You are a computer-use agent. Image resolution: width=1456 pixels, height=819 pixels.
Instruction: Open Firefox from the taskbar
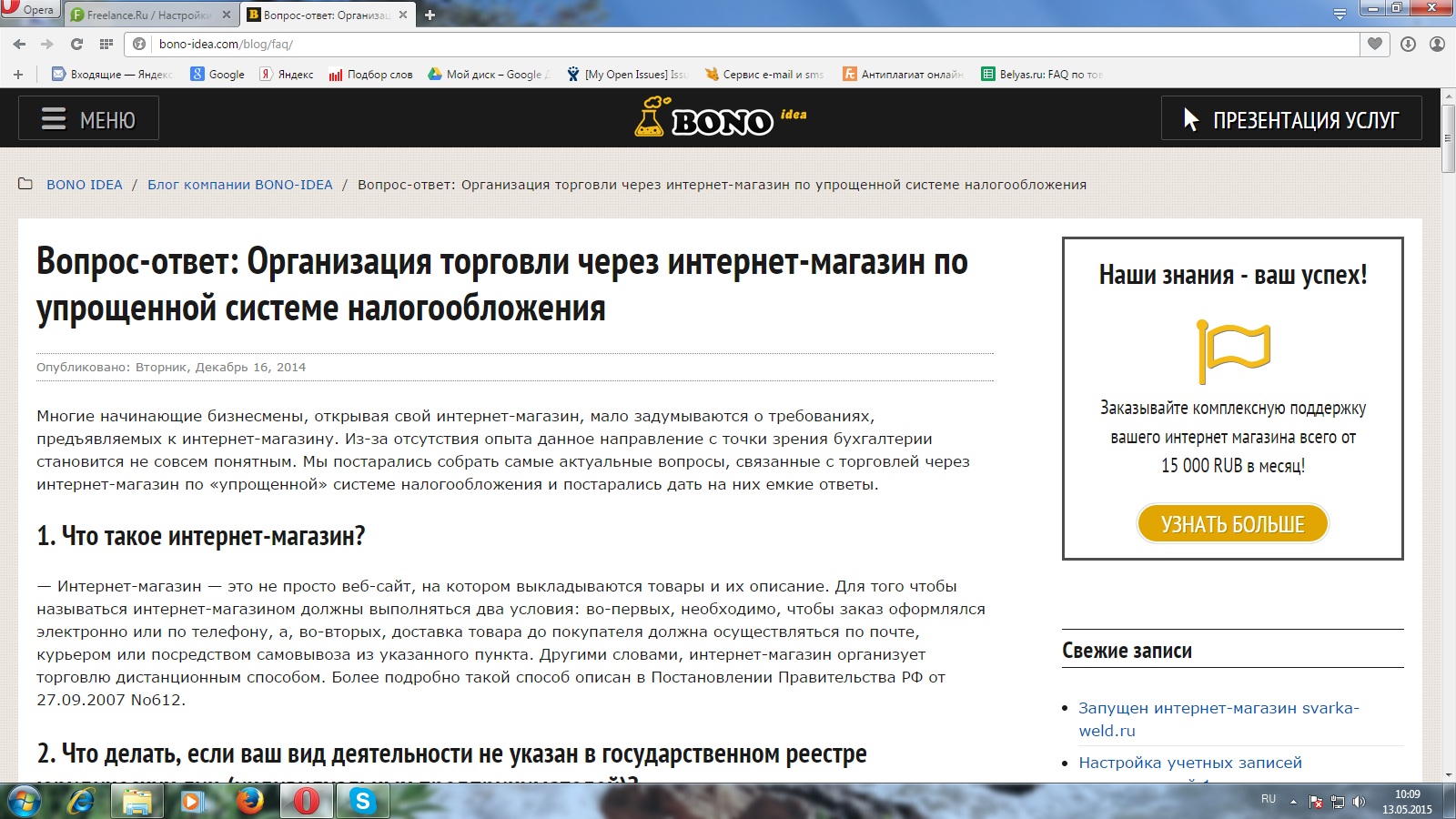(249, 802)
